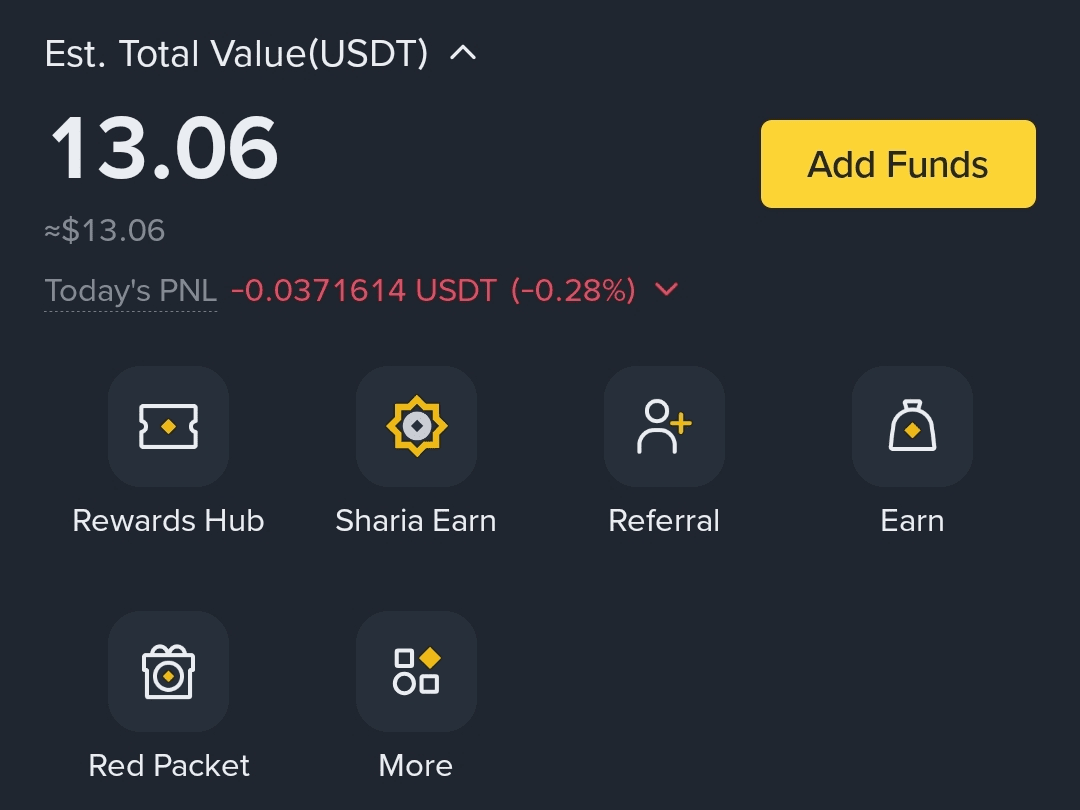Tap the Sharia Earn star icon
Screen dimensions: 1080x810
(416, 427)
